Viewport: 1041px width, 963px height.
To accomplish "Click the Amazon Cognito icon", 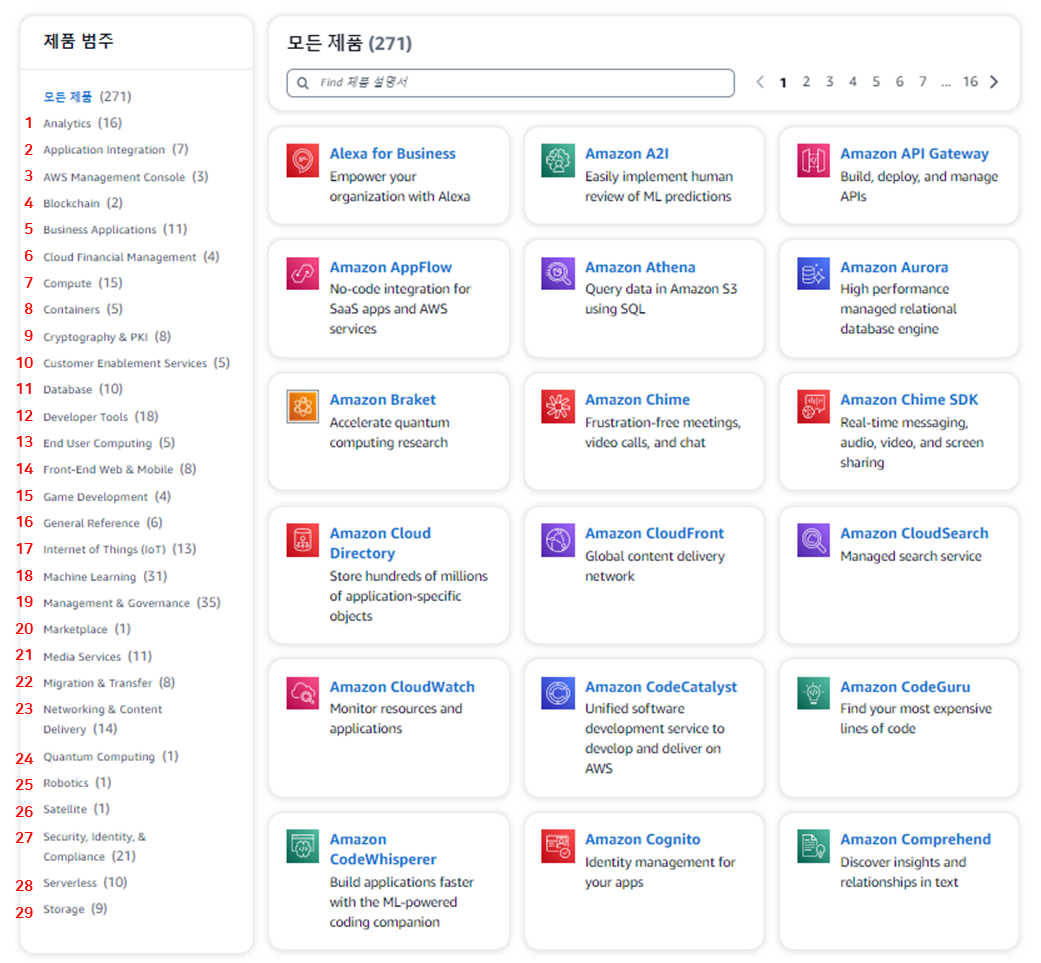I will 558,846.
